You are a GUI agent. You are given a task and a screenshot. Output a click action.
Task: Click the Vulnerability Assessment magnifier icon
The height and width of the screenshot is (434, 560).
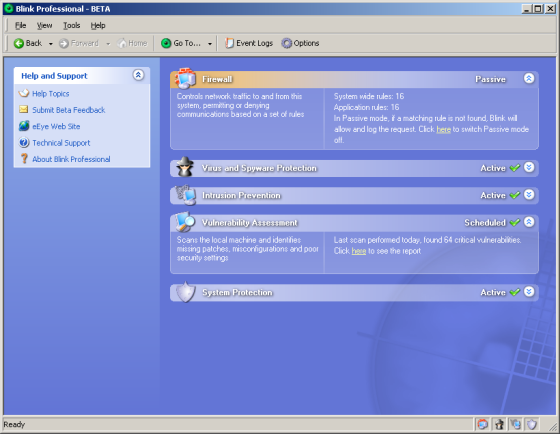coord(185,221)
